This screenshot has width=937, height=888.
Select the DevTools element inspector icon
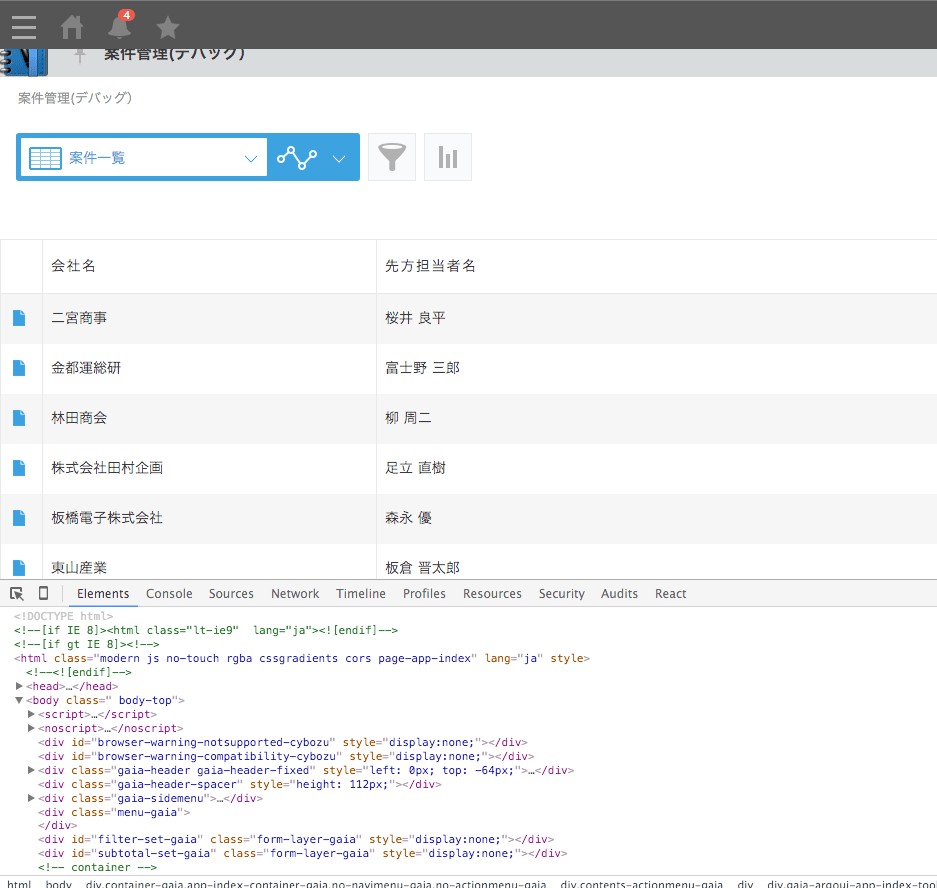click(x=17, y=593)
